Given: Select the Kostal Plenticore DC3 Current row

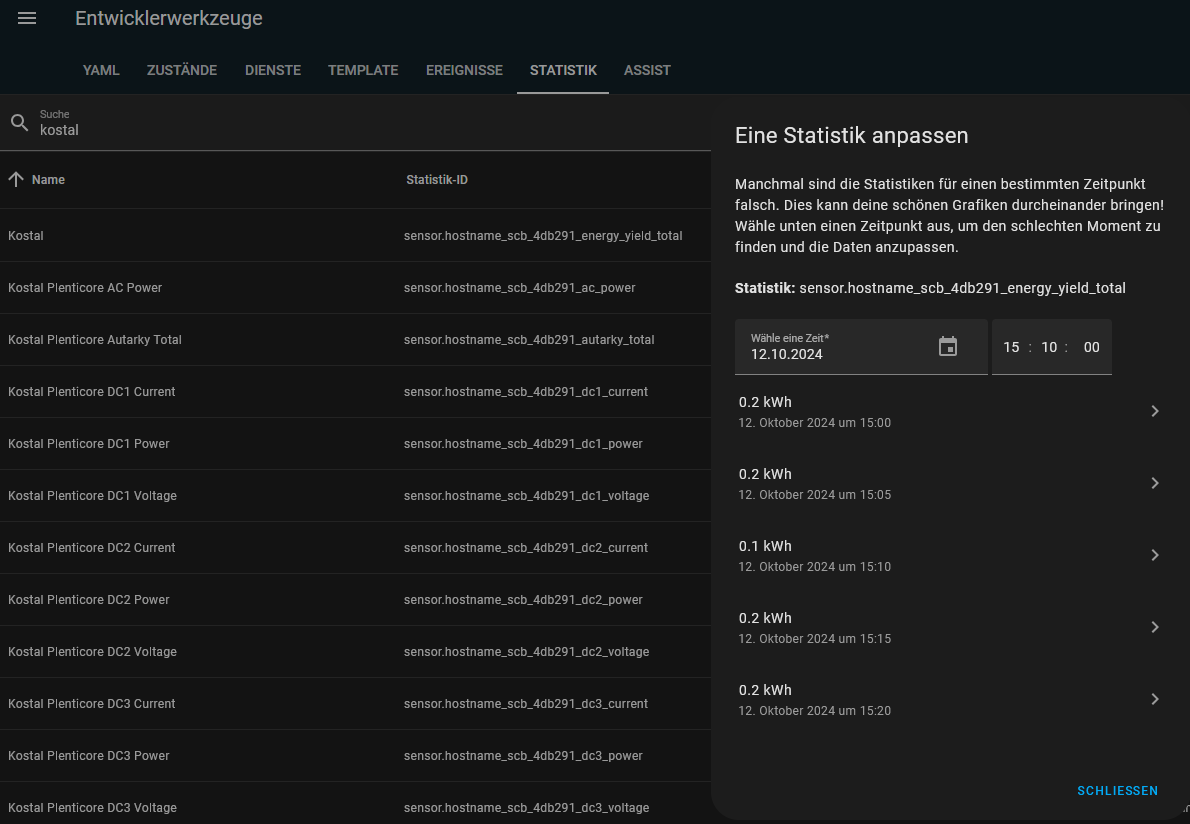Looking at the screenshot, I should coord(355,703).
